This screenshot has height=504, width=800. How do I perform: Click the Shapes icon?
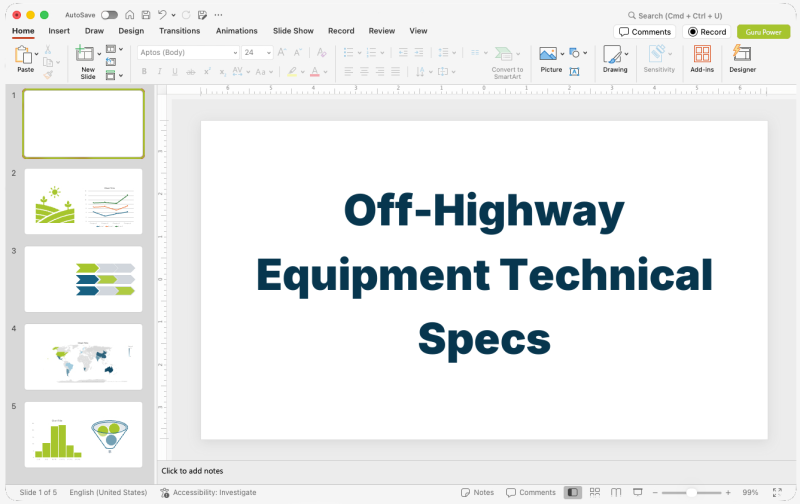click(574, 53)
